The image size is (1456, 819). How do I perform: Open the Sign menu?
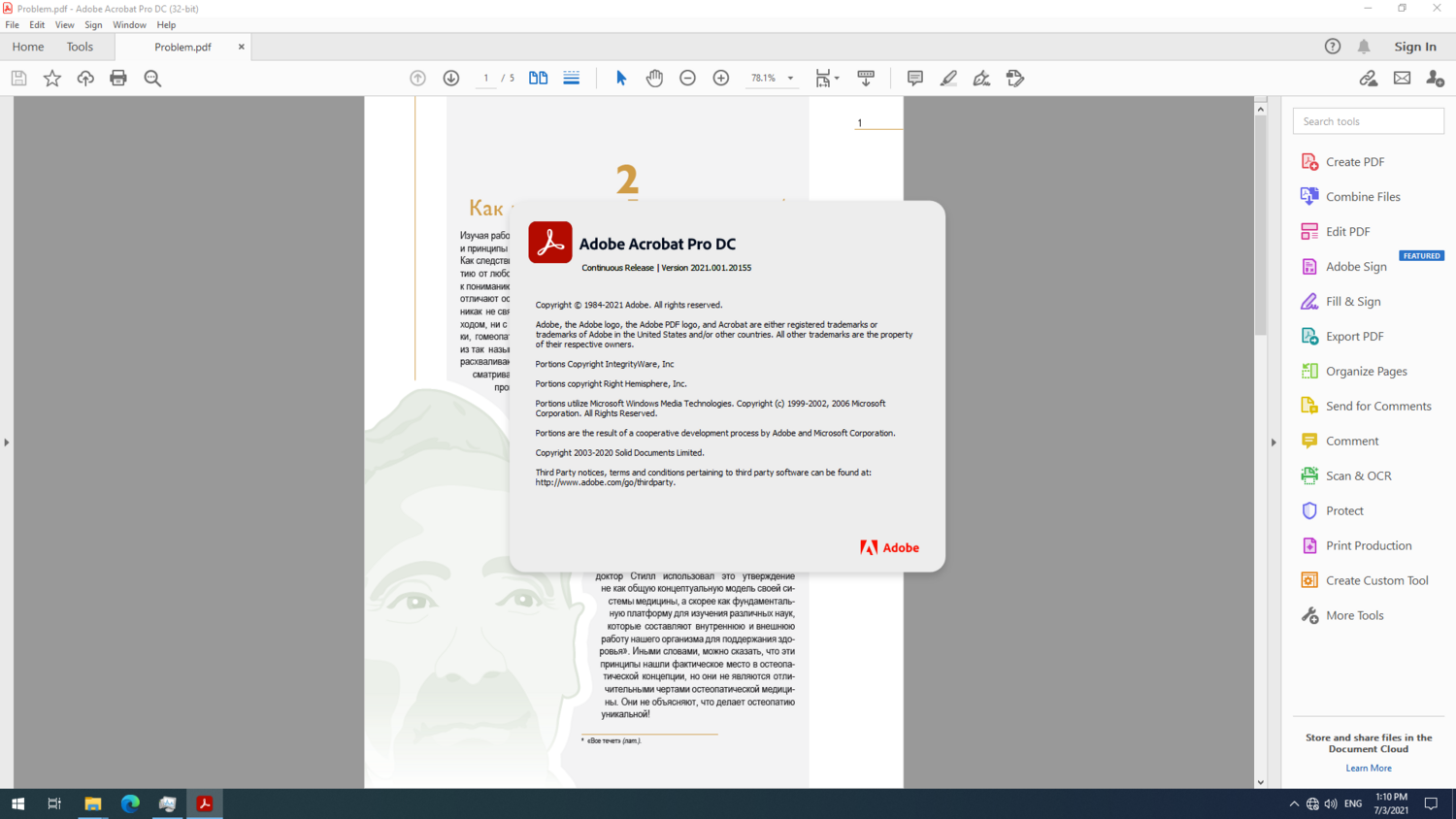click(93, 25)
